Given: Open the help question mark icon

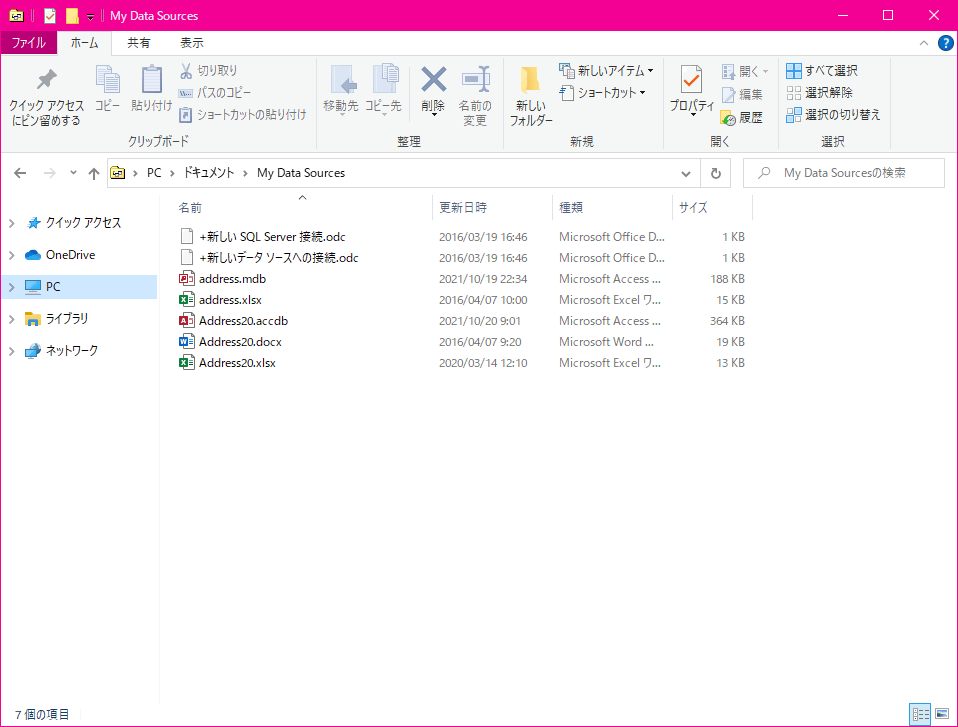Looking at the screenshot, I should tap(945, 43).
